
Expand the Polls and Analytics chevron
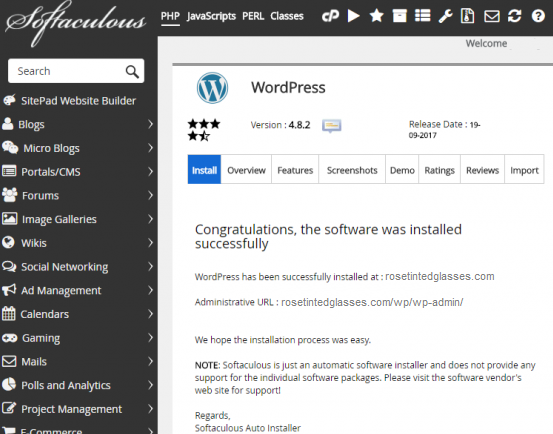pos(151,385)
